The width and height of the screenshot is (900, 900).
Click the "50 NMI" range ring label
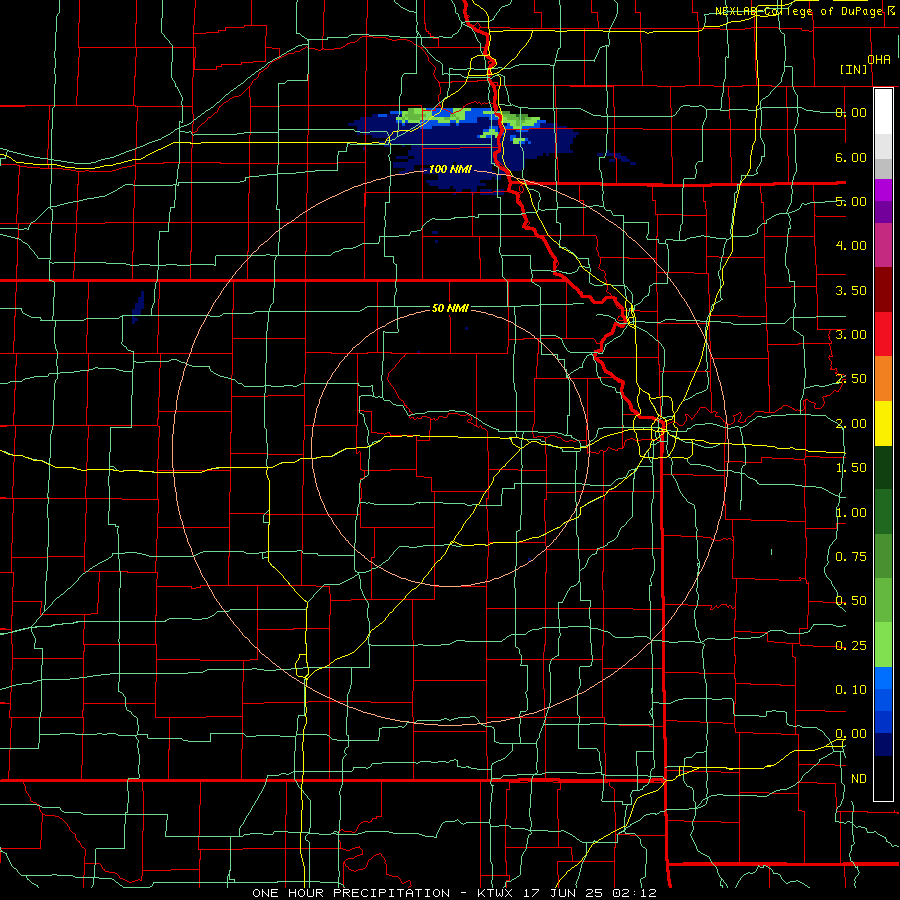450,309
